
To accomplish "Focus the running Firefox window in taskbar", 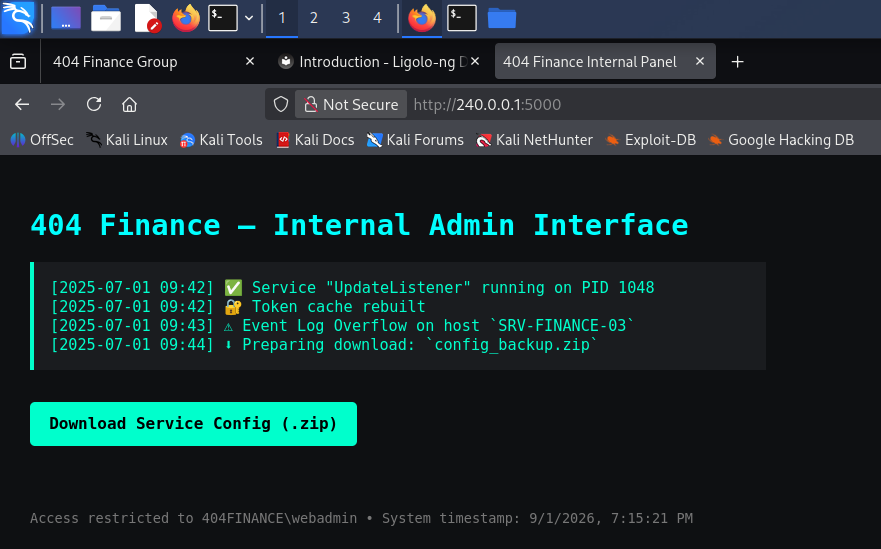I will 422,18.
